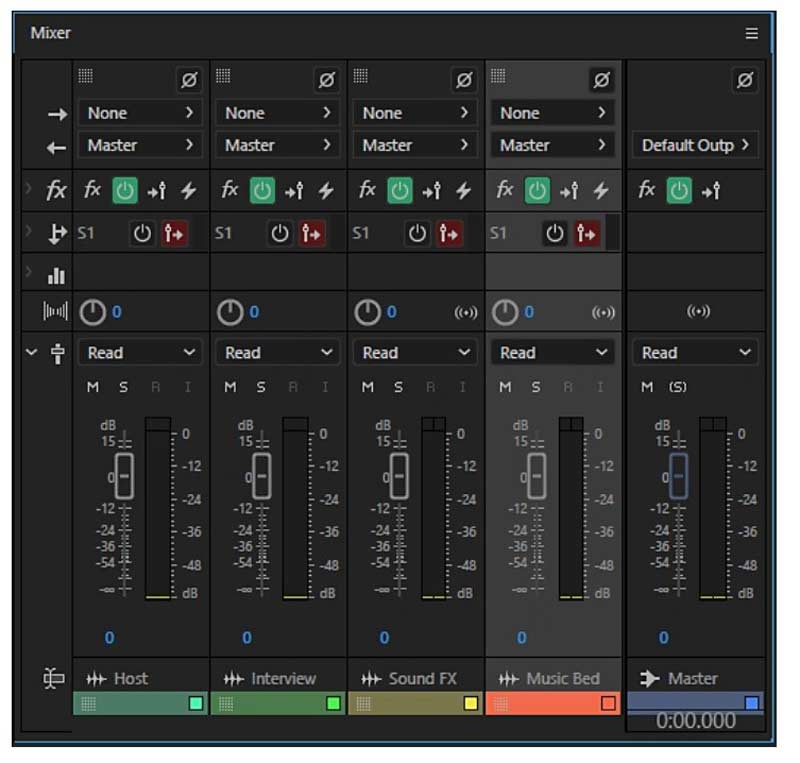Toggle send pre/post fader on Interview track
800x763 pixels.
point(311,234)
